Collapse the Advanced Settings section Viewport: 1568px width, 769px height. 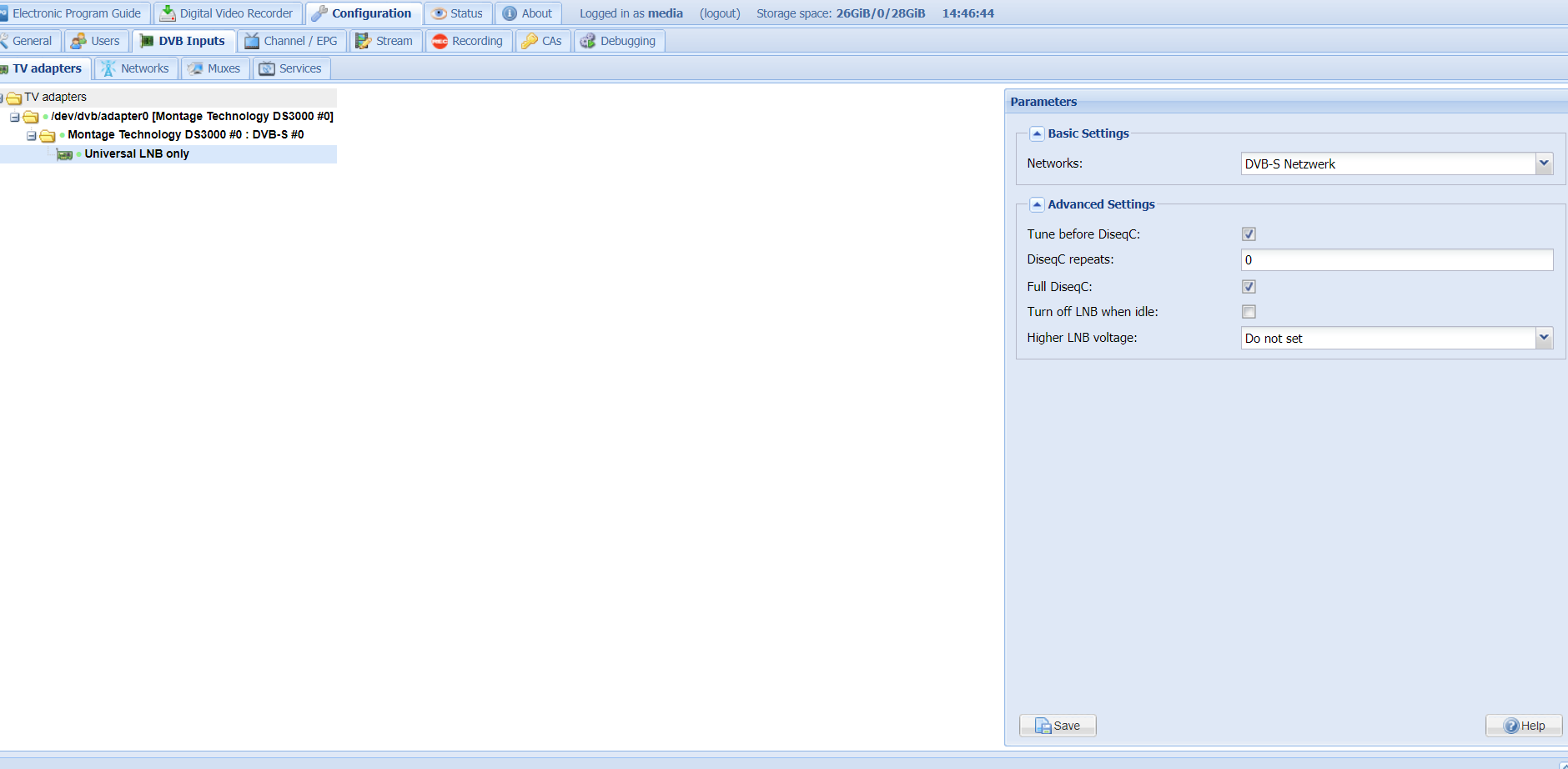(1037, 204)
